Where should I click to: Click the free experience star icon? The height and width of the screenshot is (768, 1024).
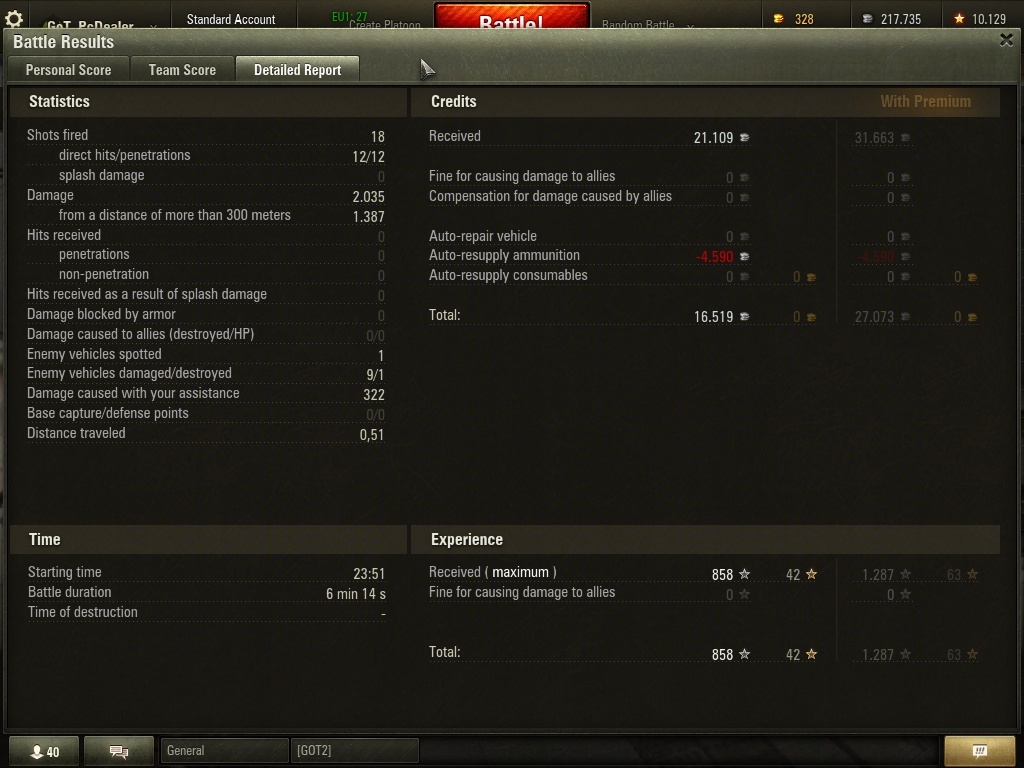[959, 19]
